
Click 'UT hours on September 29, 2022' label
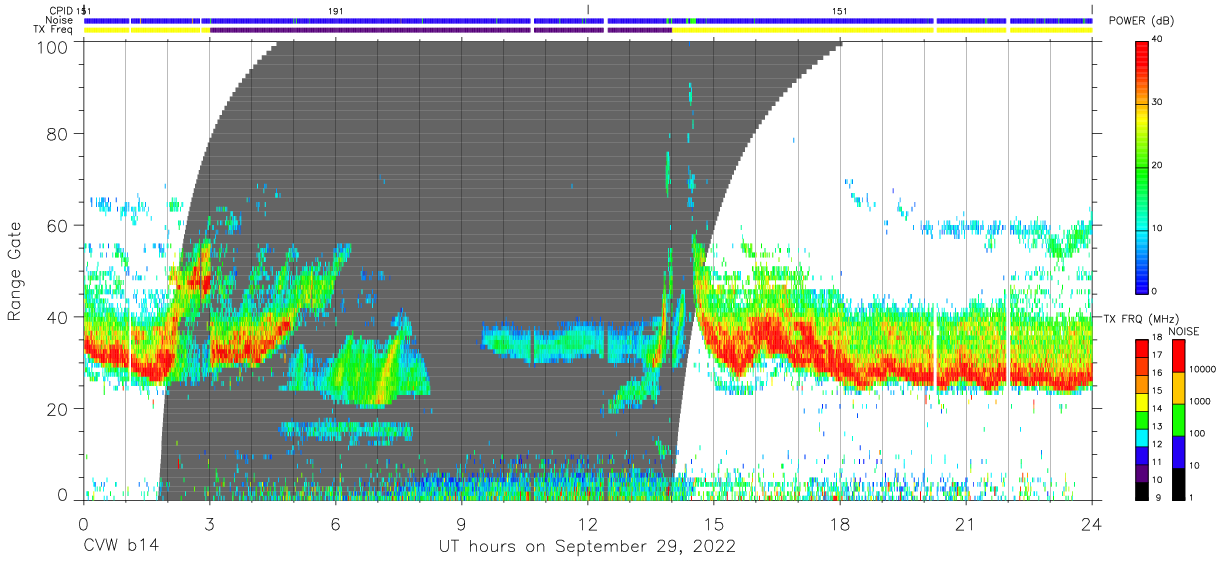(x=587, y=547)
